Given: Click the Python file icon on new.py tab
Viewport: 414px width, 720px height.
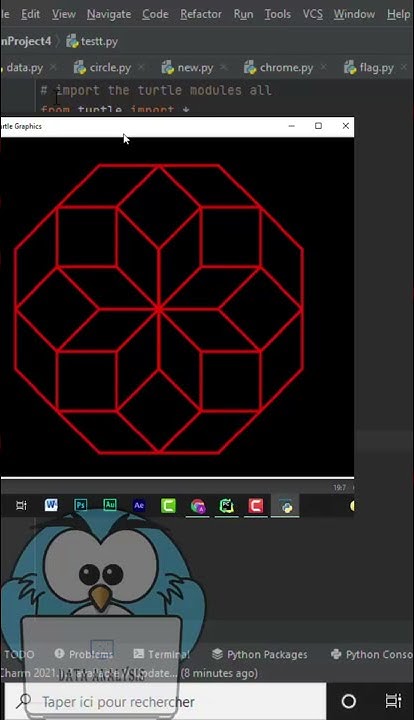Looking at the screenshot, I should point(168,68).
